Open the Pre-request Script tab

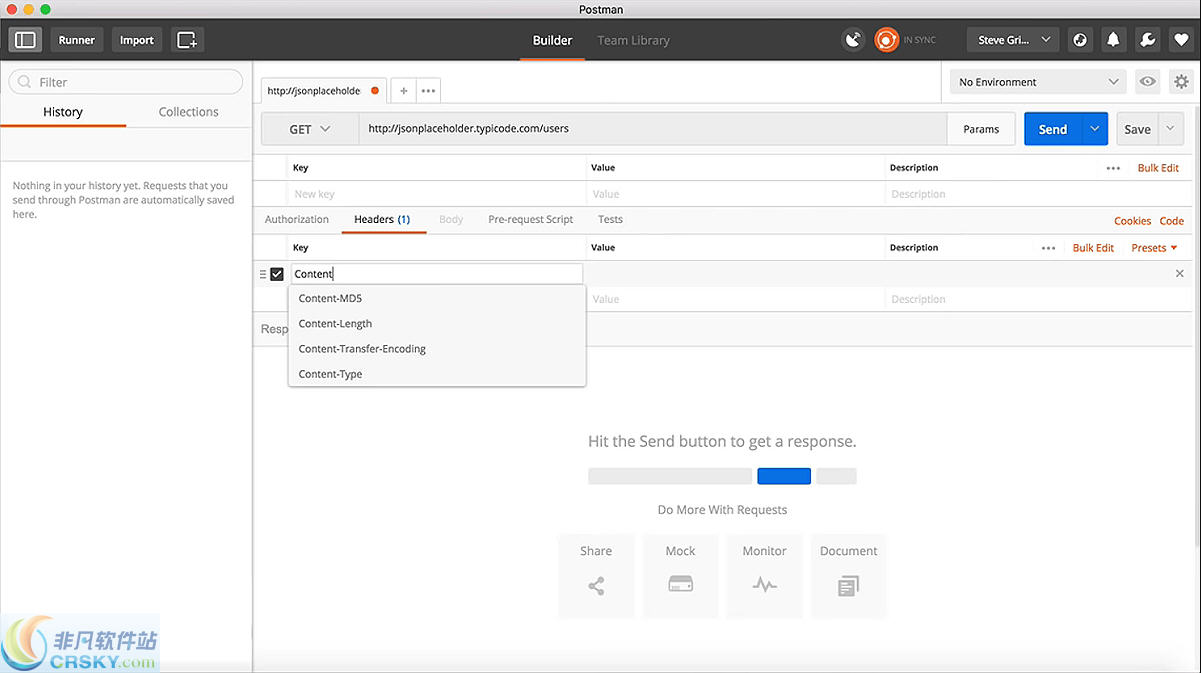[x=531, y=219]
